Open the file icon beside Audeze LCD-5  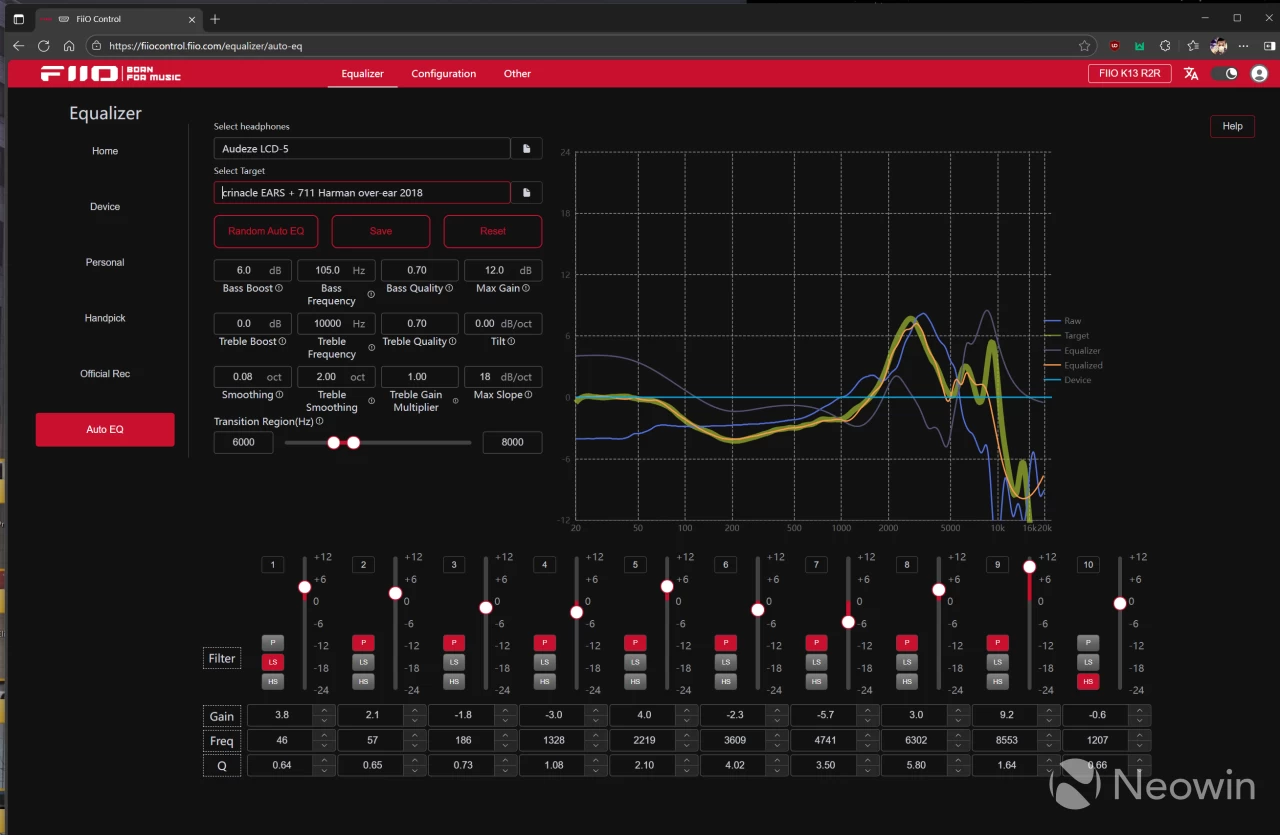pyautogui.click(x=526, y=148)
